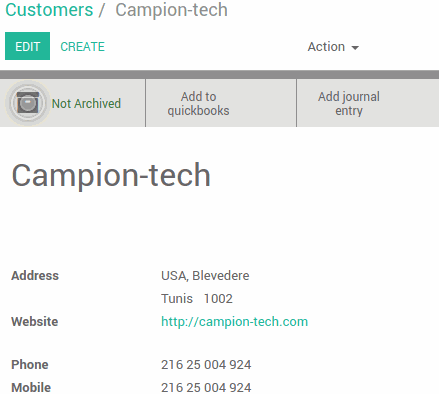This screenshot has height=394, width=439.
Task: Click the Mobile field label
Action: pyautogui.click(x=31, y=388)
